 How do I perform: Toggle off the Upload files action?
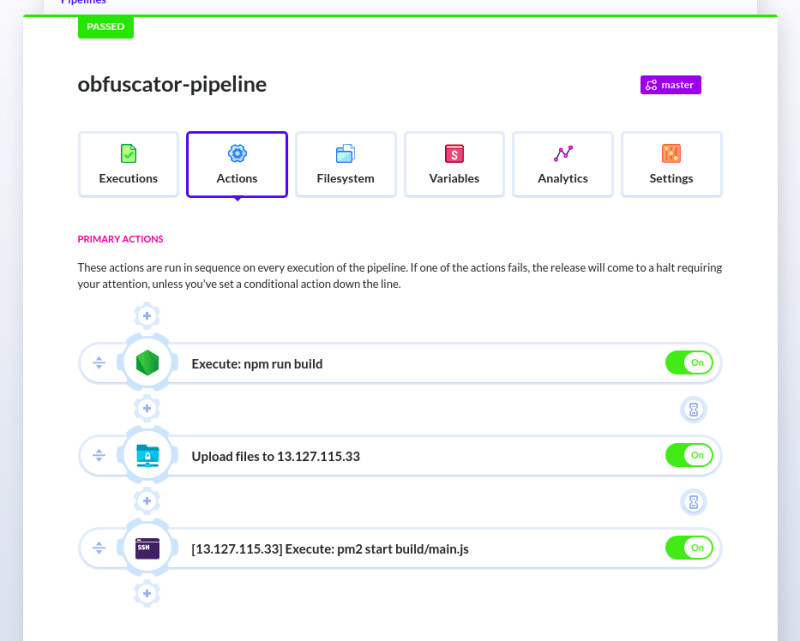coord(689,455)
